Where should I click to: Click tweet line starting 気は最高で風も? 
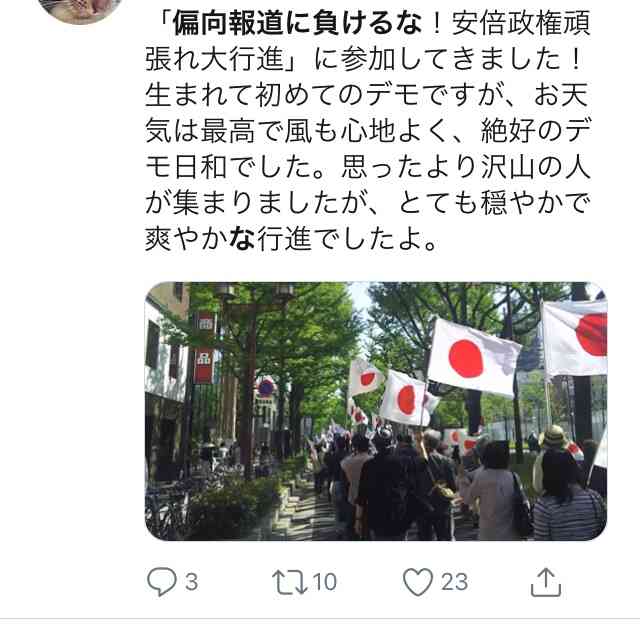[368, 131]
